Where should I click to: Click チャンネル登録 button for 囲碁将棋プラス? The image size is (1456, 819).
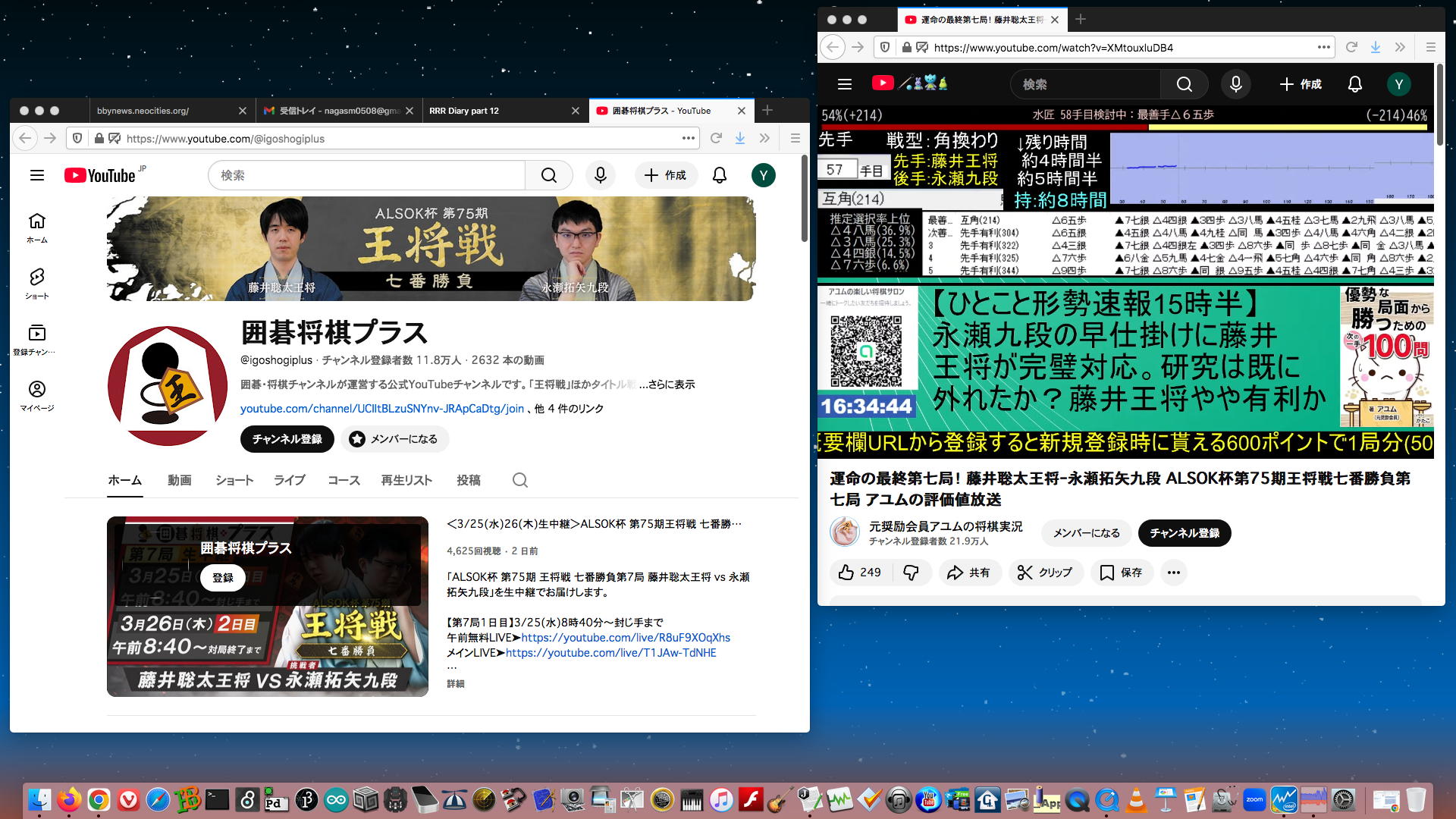287,439
